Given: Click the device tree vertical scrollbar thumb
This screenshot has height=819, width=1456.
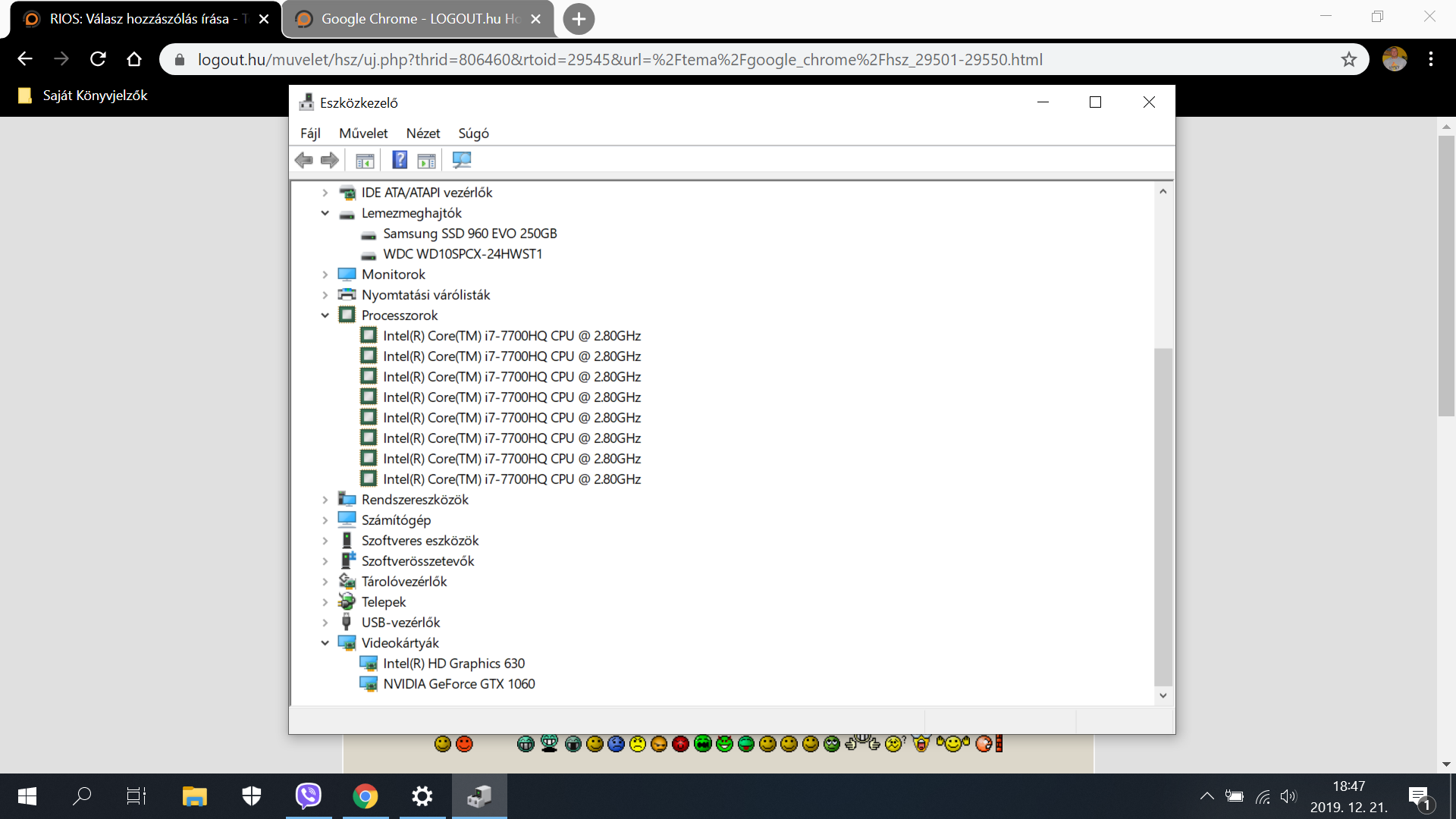Looking at the screenshot, I should click(x=1163, y=516).
